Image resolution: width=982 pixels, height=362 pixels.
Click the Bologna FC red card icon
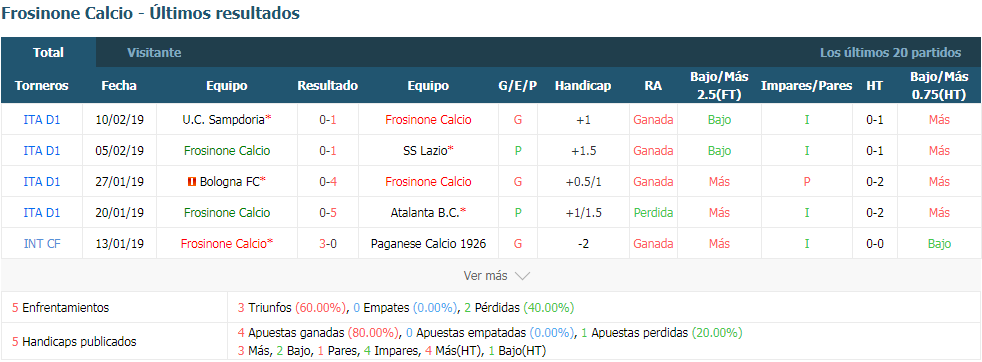click(x=192, y=182)
